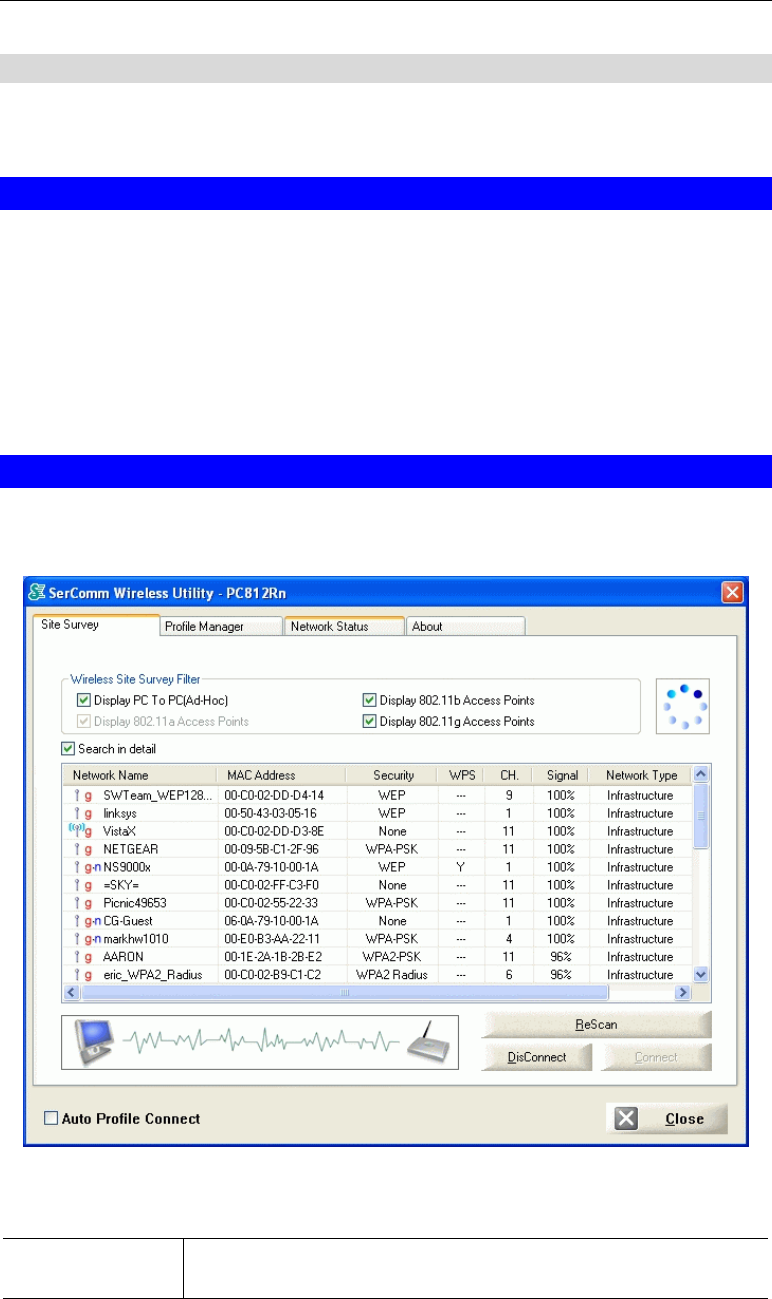Click the g-n icon beside markhw1010
Image resolution: width=772 pixels, height=1299 pixels.
click(x=92, y=938)
